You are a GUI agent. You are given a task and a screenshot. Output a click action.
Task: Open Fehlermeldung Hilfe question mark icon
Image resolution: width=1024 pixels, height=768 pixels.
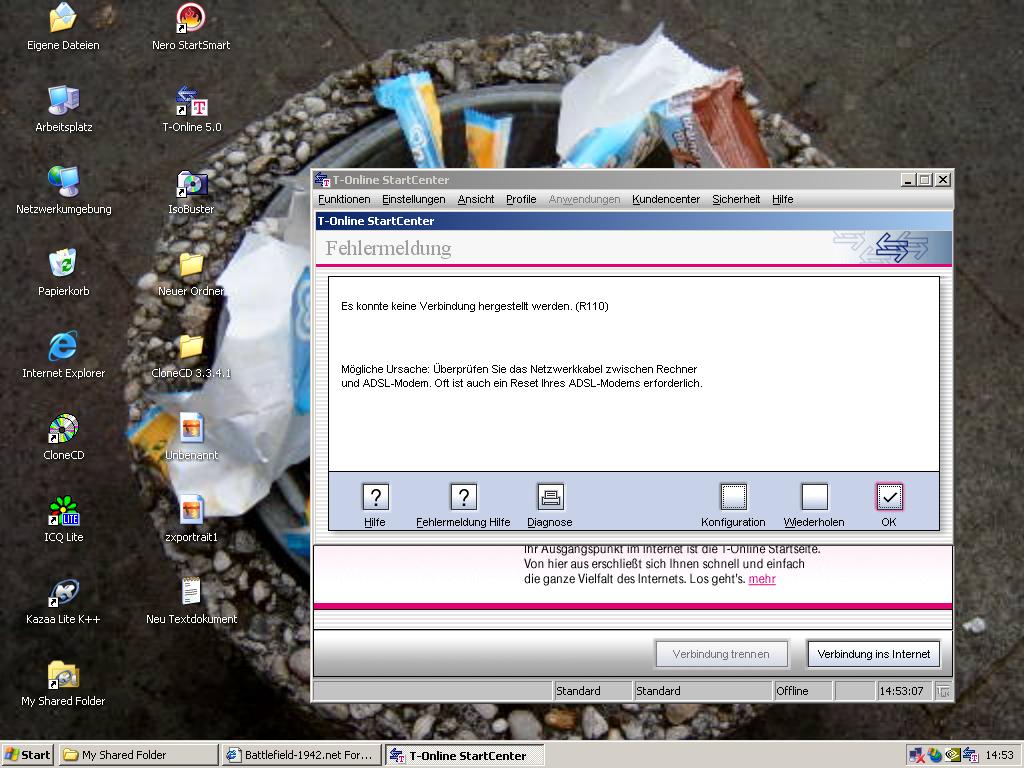point(464,497)
